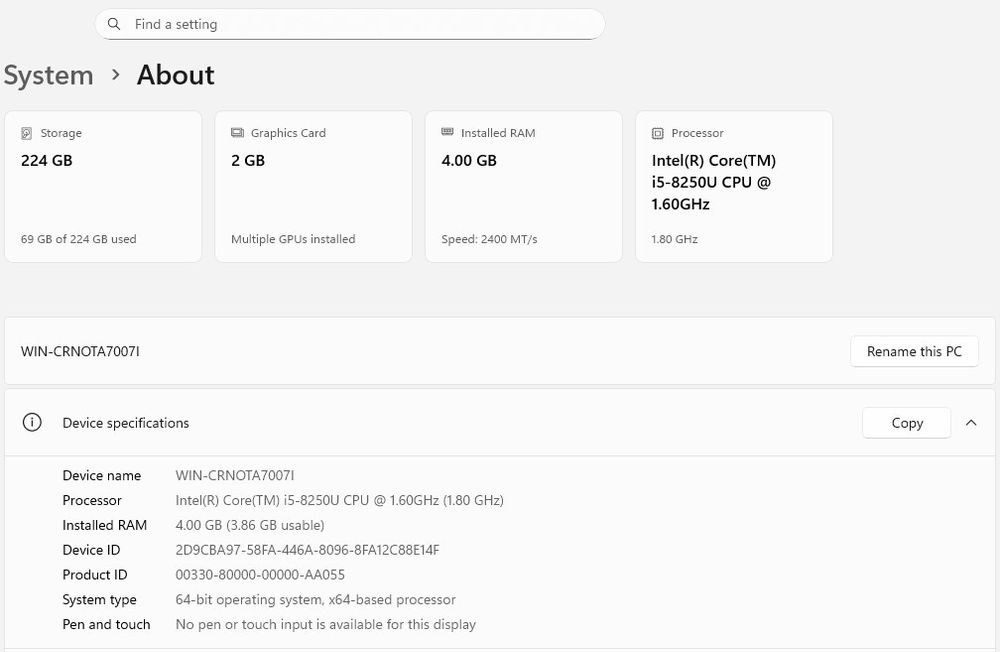Screen dimensions: 1000x652
Task: Collapse the Device specifications section
Action: coord(971,423)
